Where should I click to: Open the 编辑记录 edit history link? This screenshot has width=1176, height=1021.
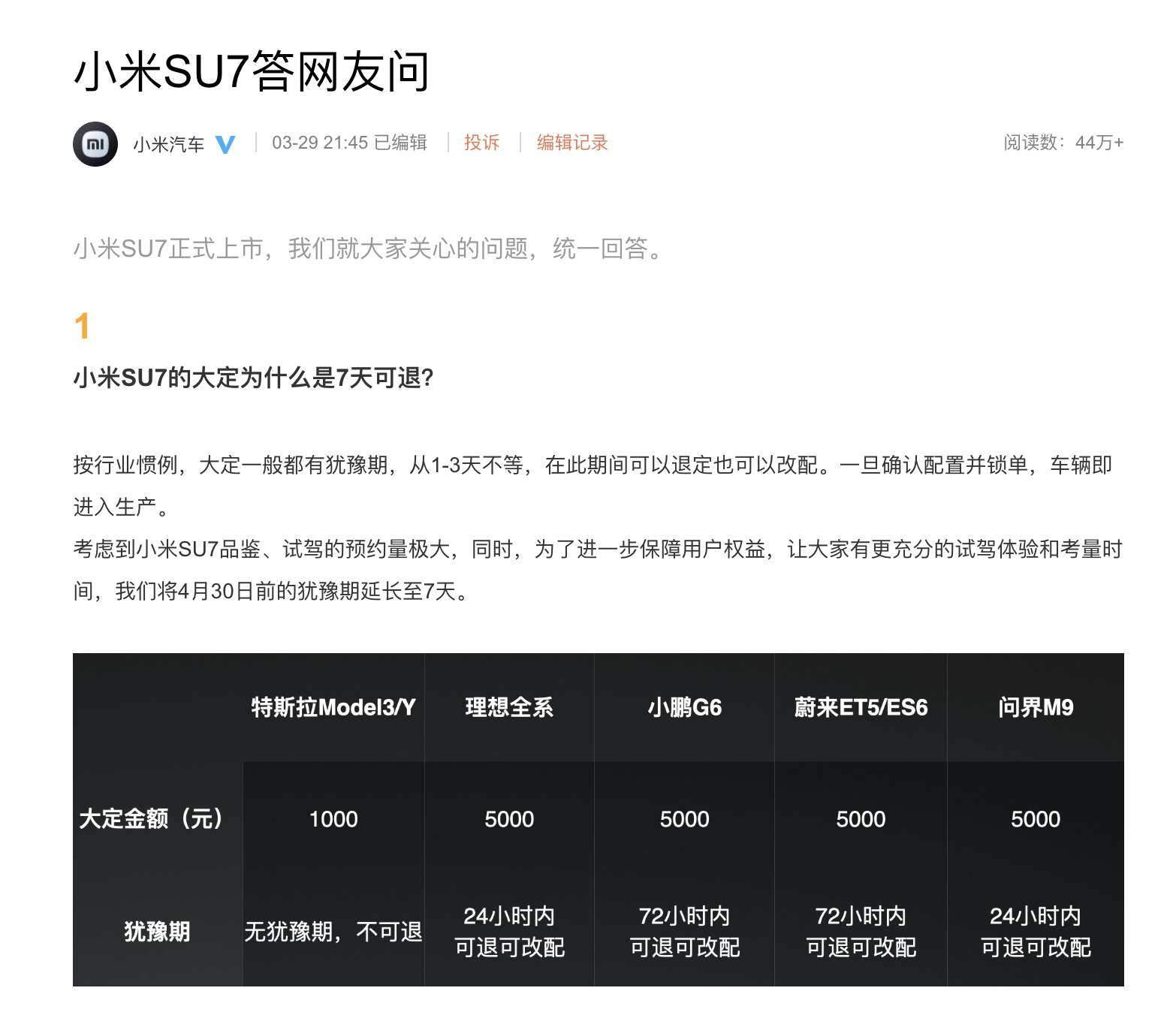[571, 143]
